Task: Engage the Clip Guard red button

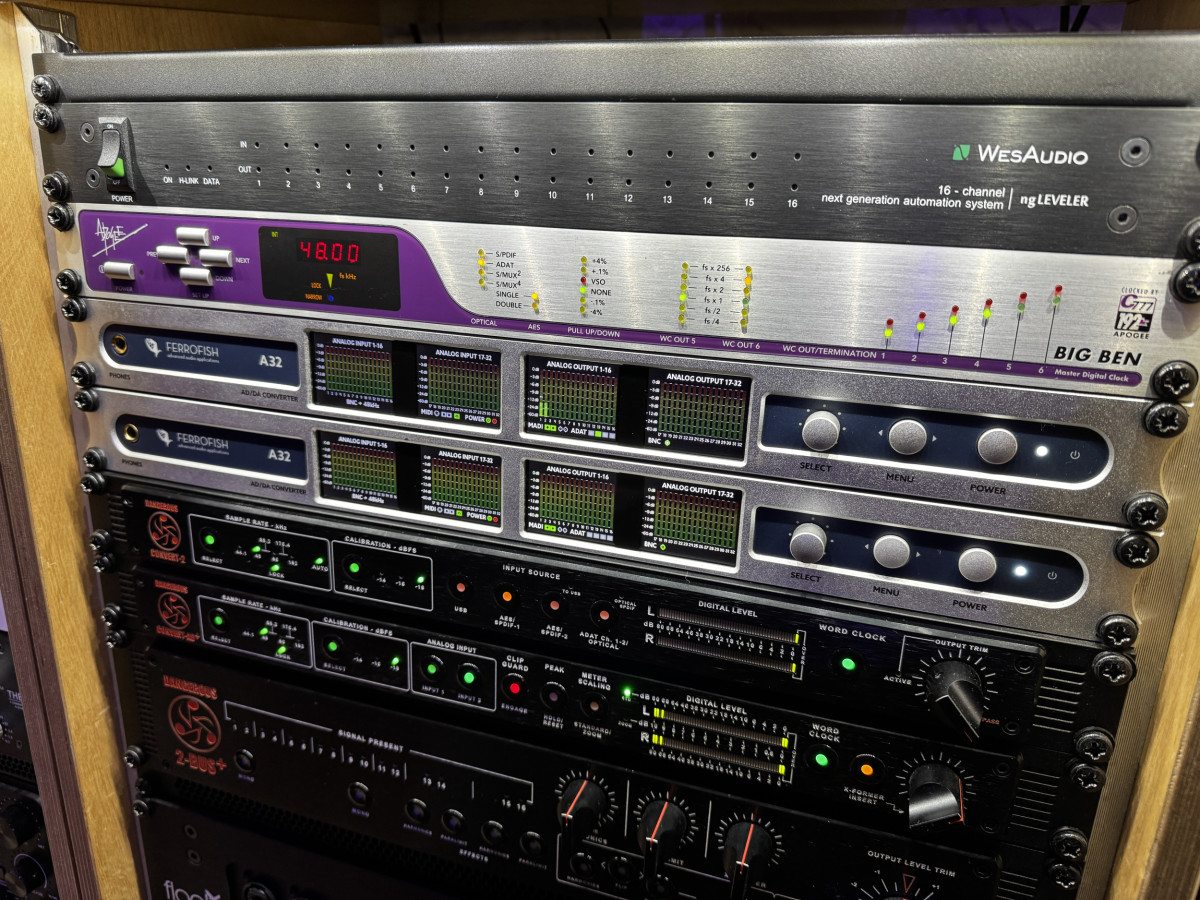Action: point(515,687)
